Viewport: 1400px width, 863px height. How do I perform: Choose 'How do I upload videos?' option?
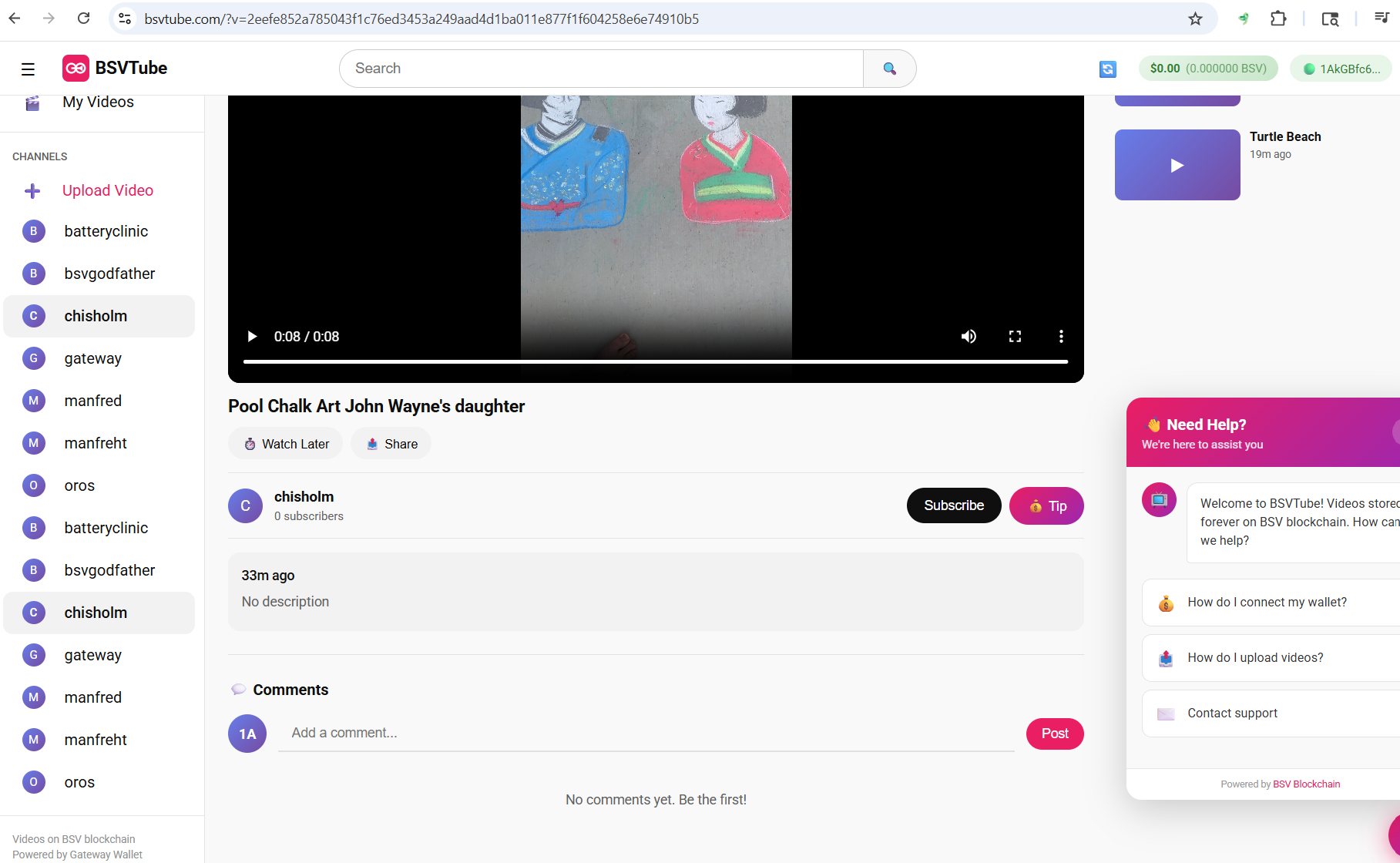[x=1271, y=658]
